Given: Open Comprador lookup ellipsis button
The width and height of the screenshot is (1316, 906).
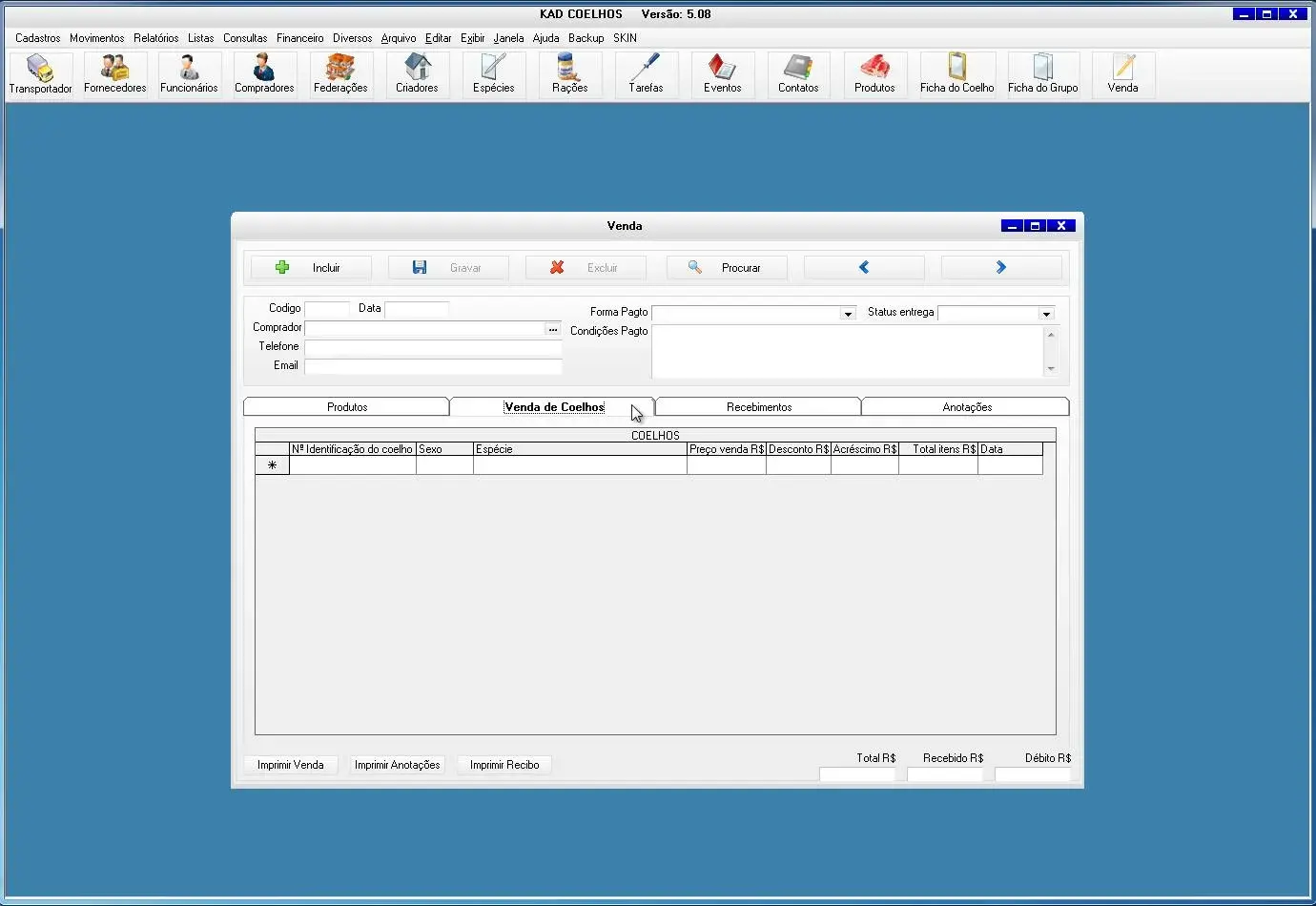Looking at the screenshot, I should [553, 329].
